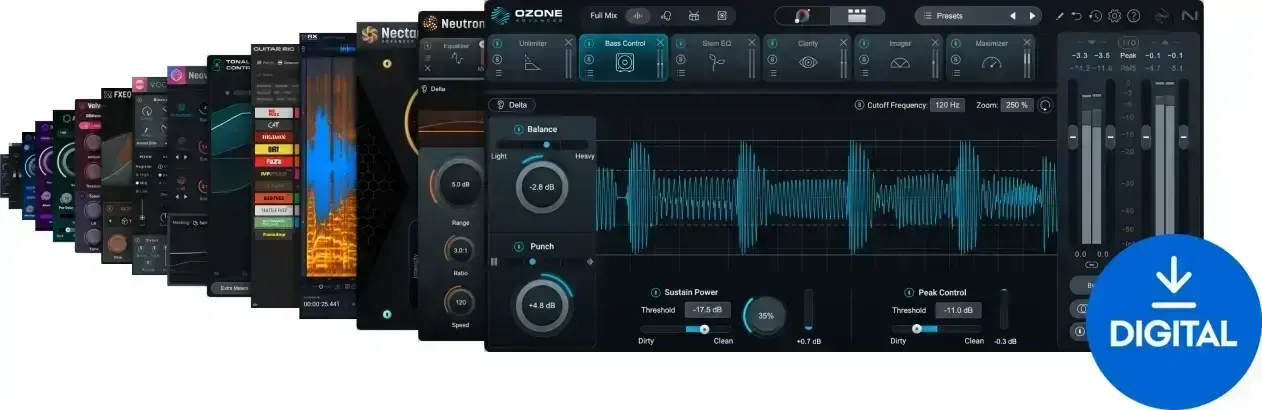Image resolution: width=1262 pixels, height=410 pixels.
Task: Toggle power on the Imager module
Action: [x=864, y=44]
